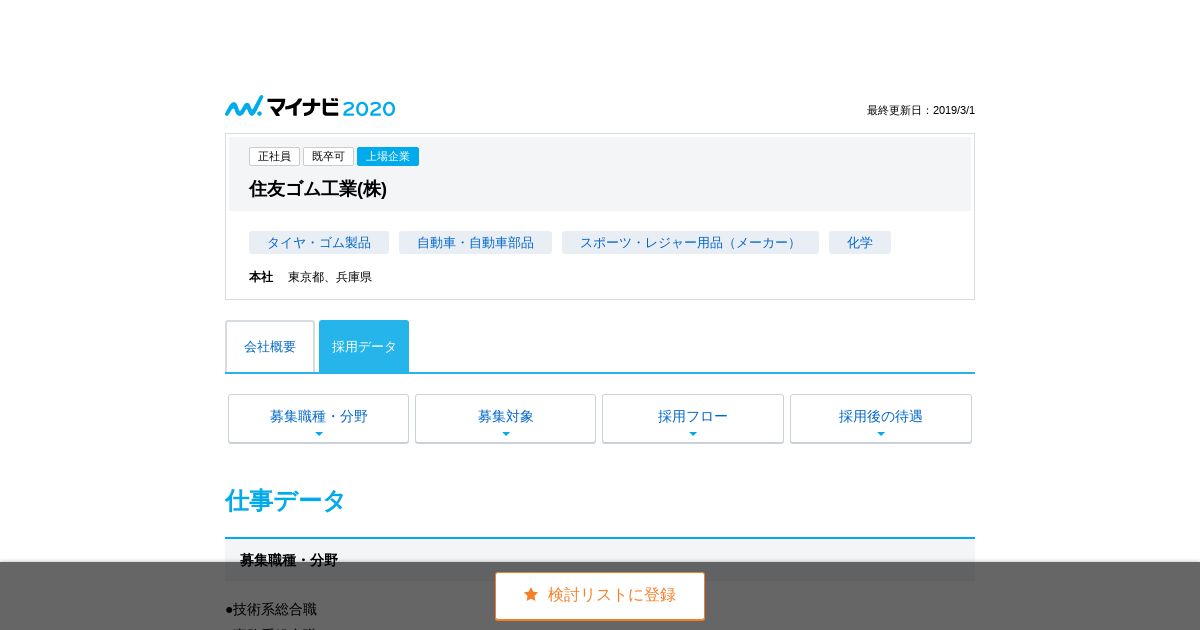Click the マイナビ2020 logo

(x=310, y=107)
